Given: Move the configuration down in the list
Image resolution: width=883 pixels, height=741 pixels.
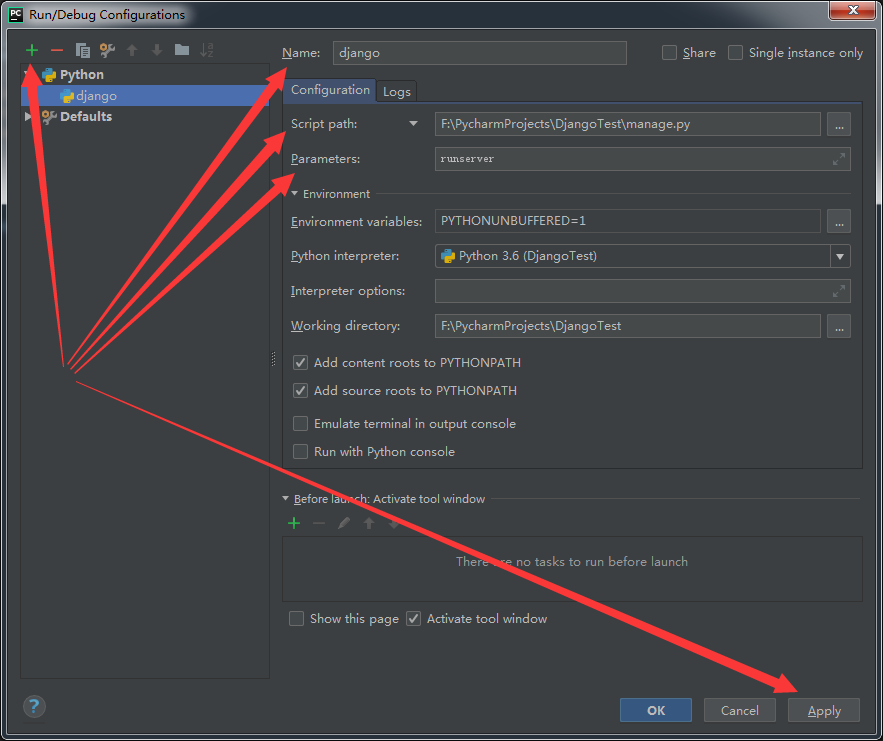Looking at the screenshot, I should [157, 49].
